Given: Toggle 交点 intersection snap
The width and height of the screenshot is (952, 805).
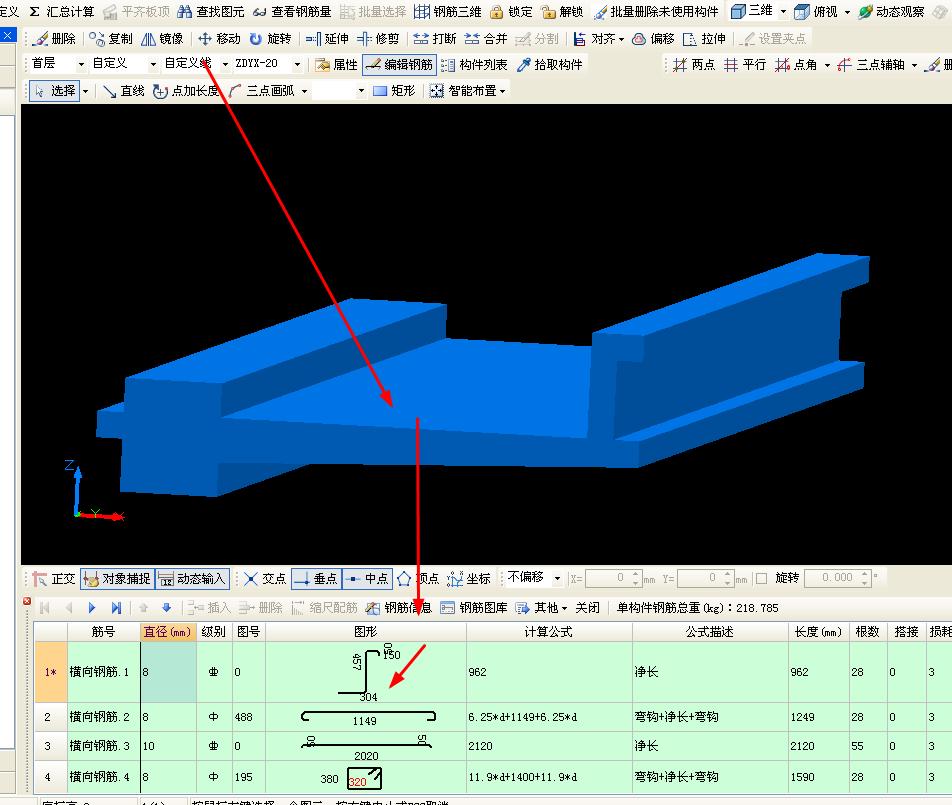Looking at the screenshot, I should (x=265, y=579).
